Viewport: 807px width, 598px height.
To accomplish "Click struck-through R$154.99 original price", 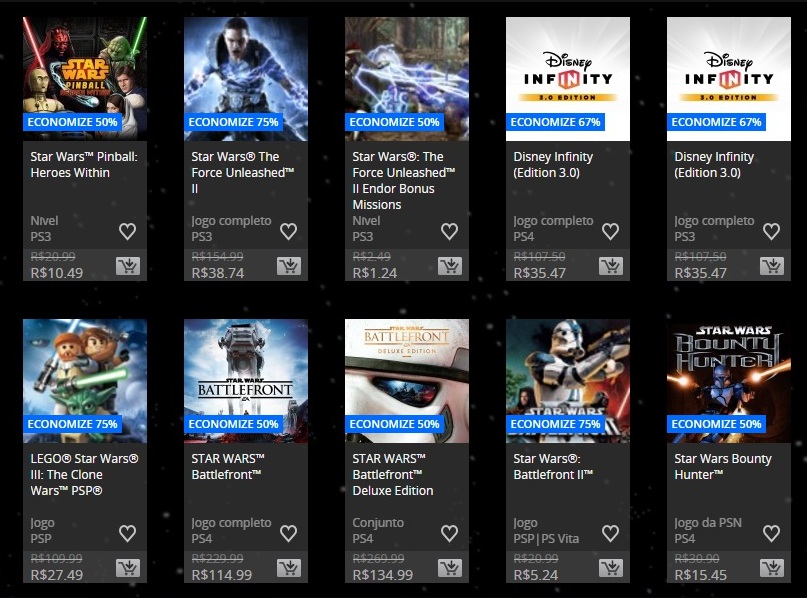I will (x=217, y=257).
